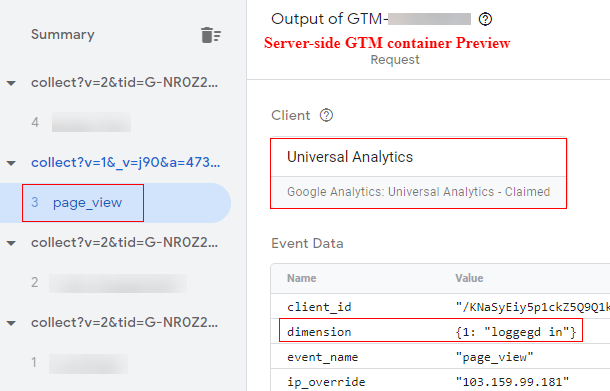Click the Event Data section heading

[x=307, y=244]
